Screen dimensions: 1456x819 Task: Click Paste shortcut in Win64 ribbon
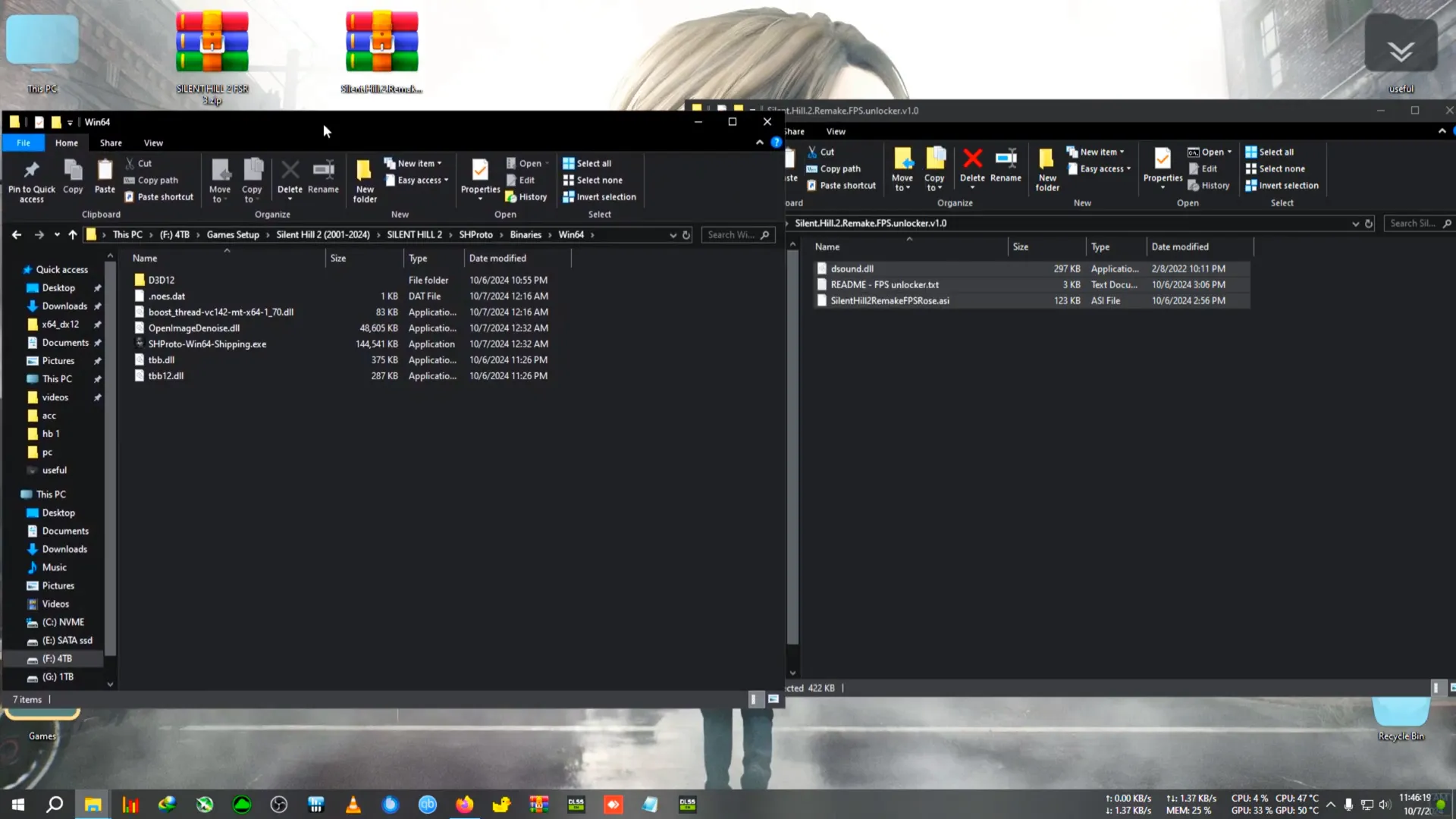pyautogui.click(x=158, y=197)
